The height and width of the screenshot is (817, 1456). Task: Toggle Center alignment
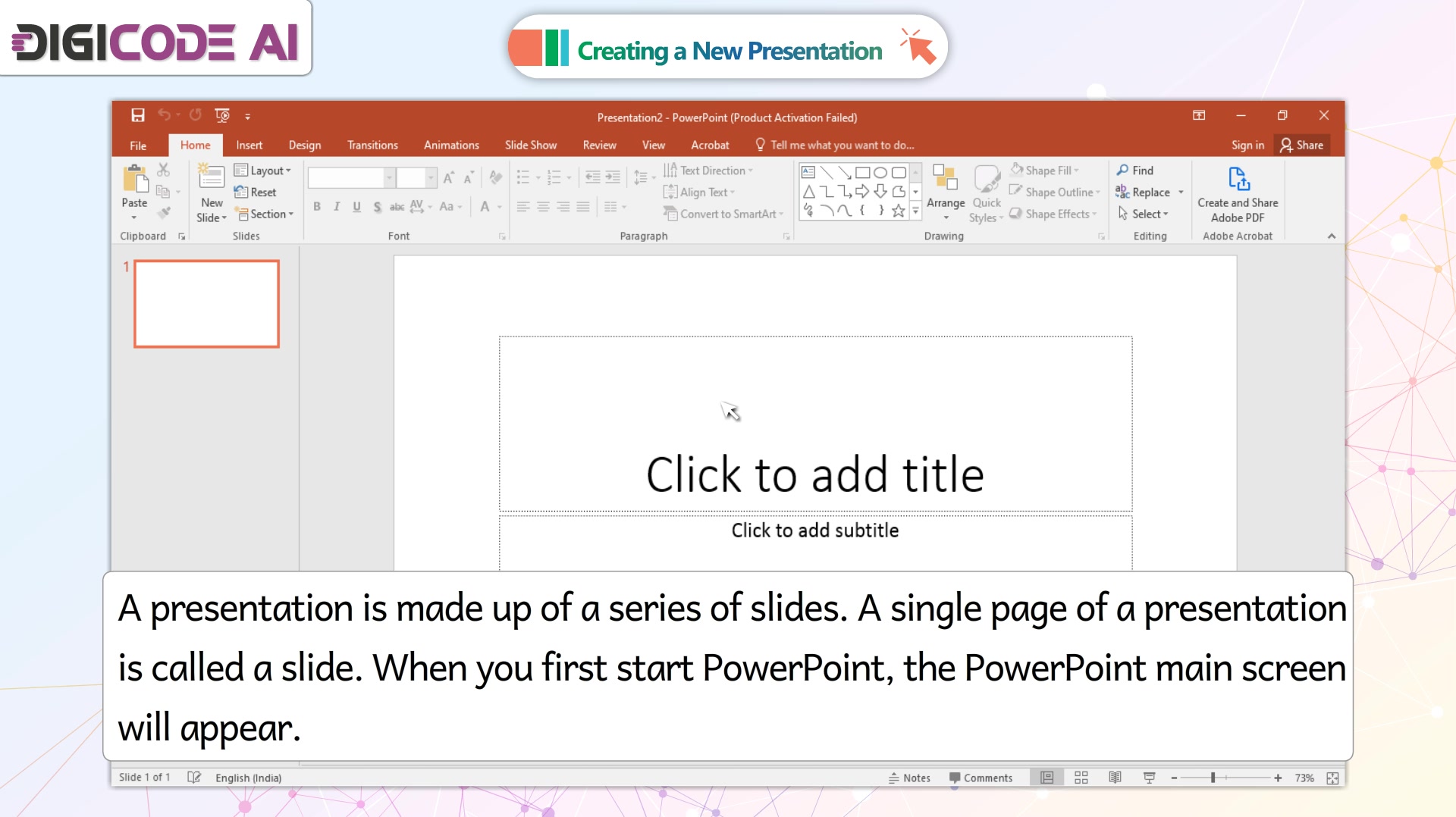pos(543,207)
